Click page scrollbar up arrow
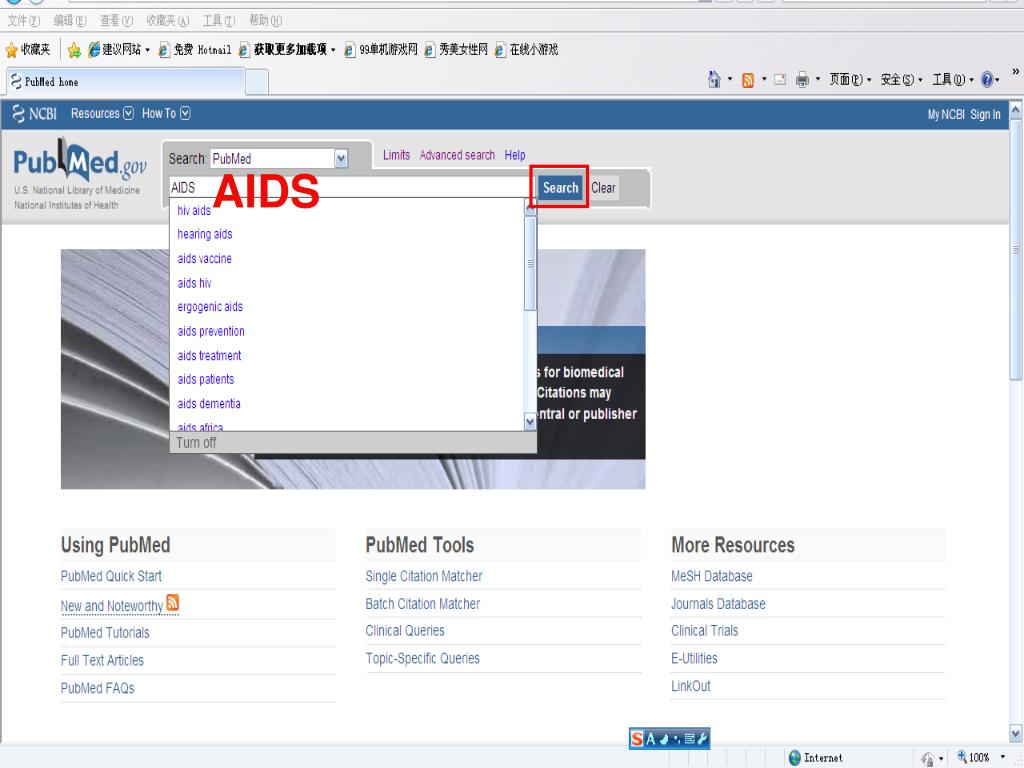Screen dimensions: 1024x768 click(1016, 109)
